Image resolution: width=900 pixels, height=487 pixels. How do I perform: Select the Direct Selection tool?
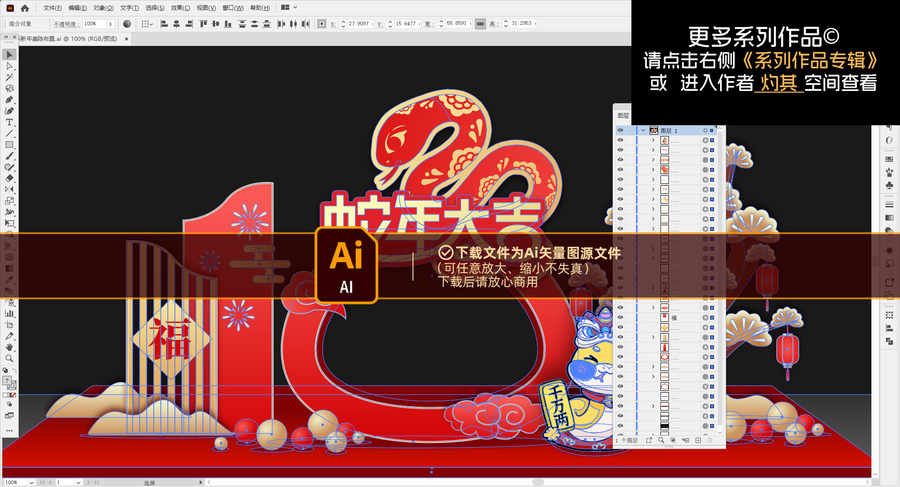click(x=9, y=66)
